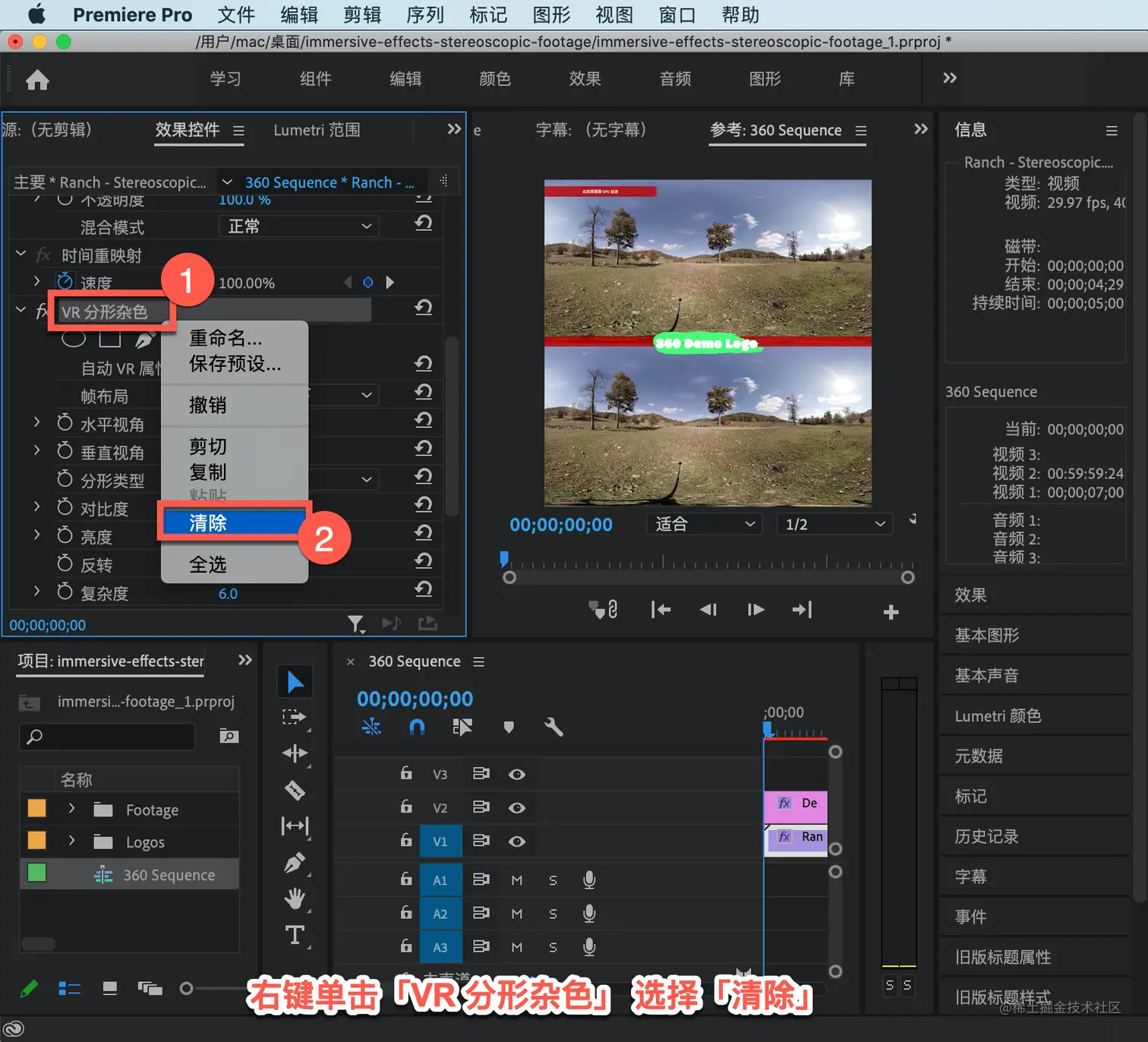
Task: Select the Track Select Forward tool
Action: point(295,718)
